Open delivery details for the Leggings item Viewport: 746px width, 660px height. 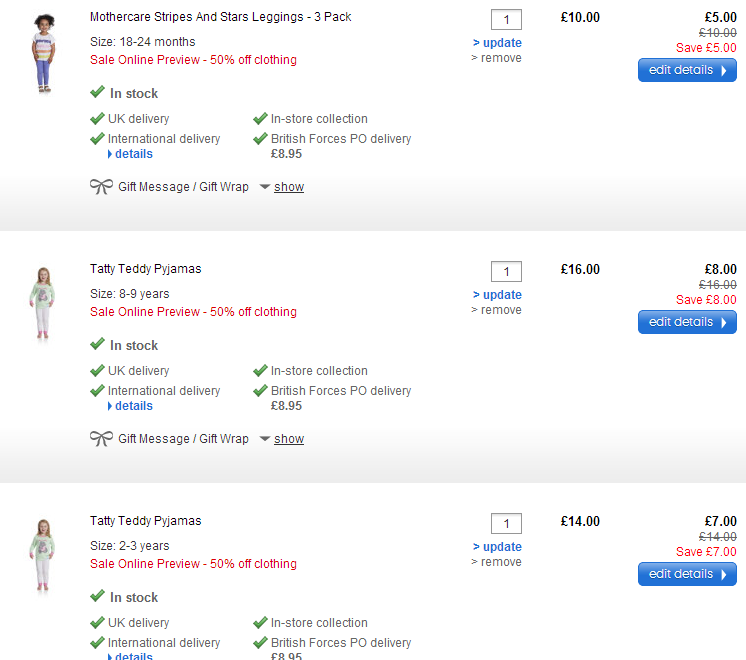[x=133, y=154]
